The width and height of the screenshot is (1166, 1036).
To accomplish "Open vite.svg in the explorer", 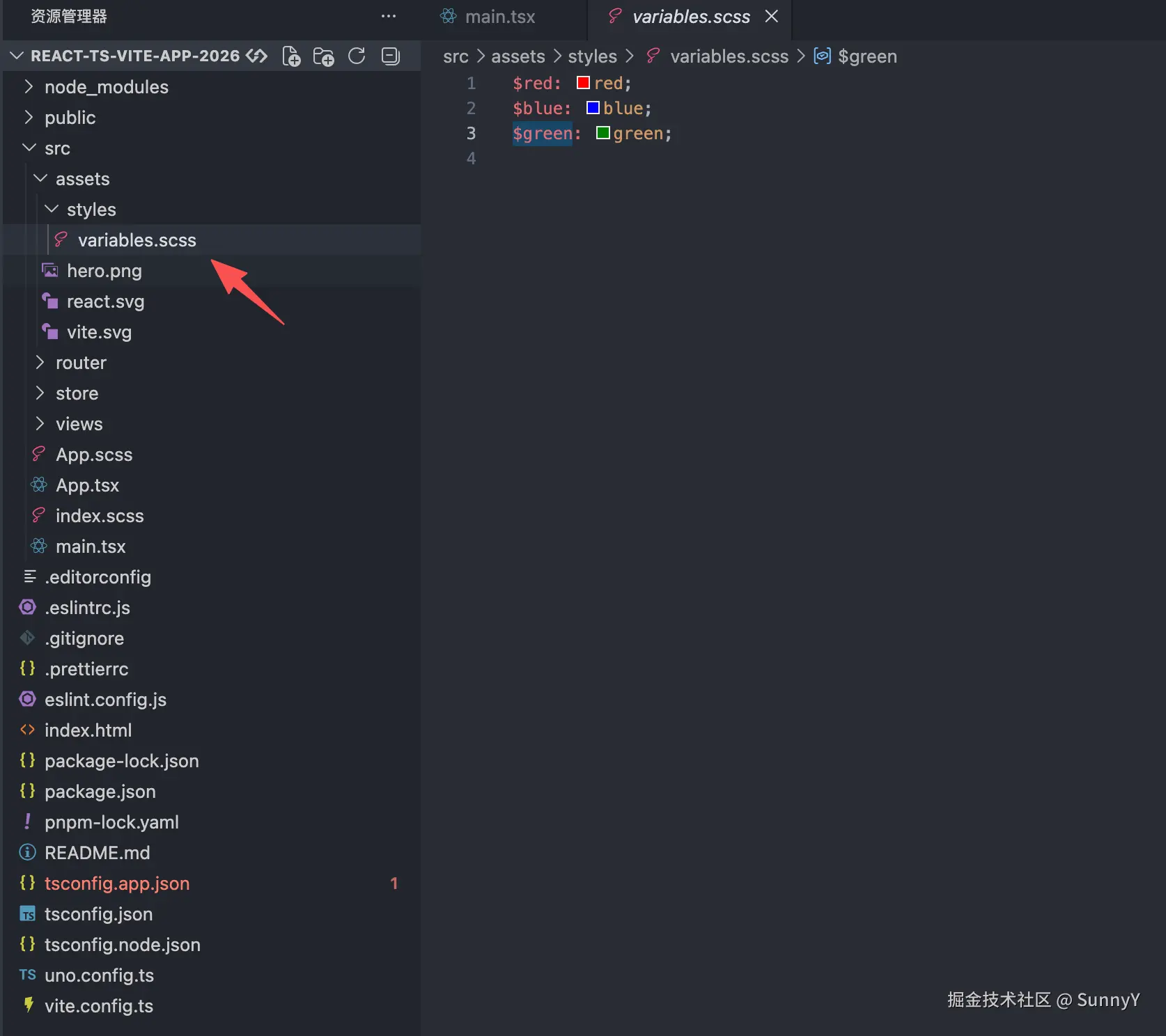I will coord(212,331).
